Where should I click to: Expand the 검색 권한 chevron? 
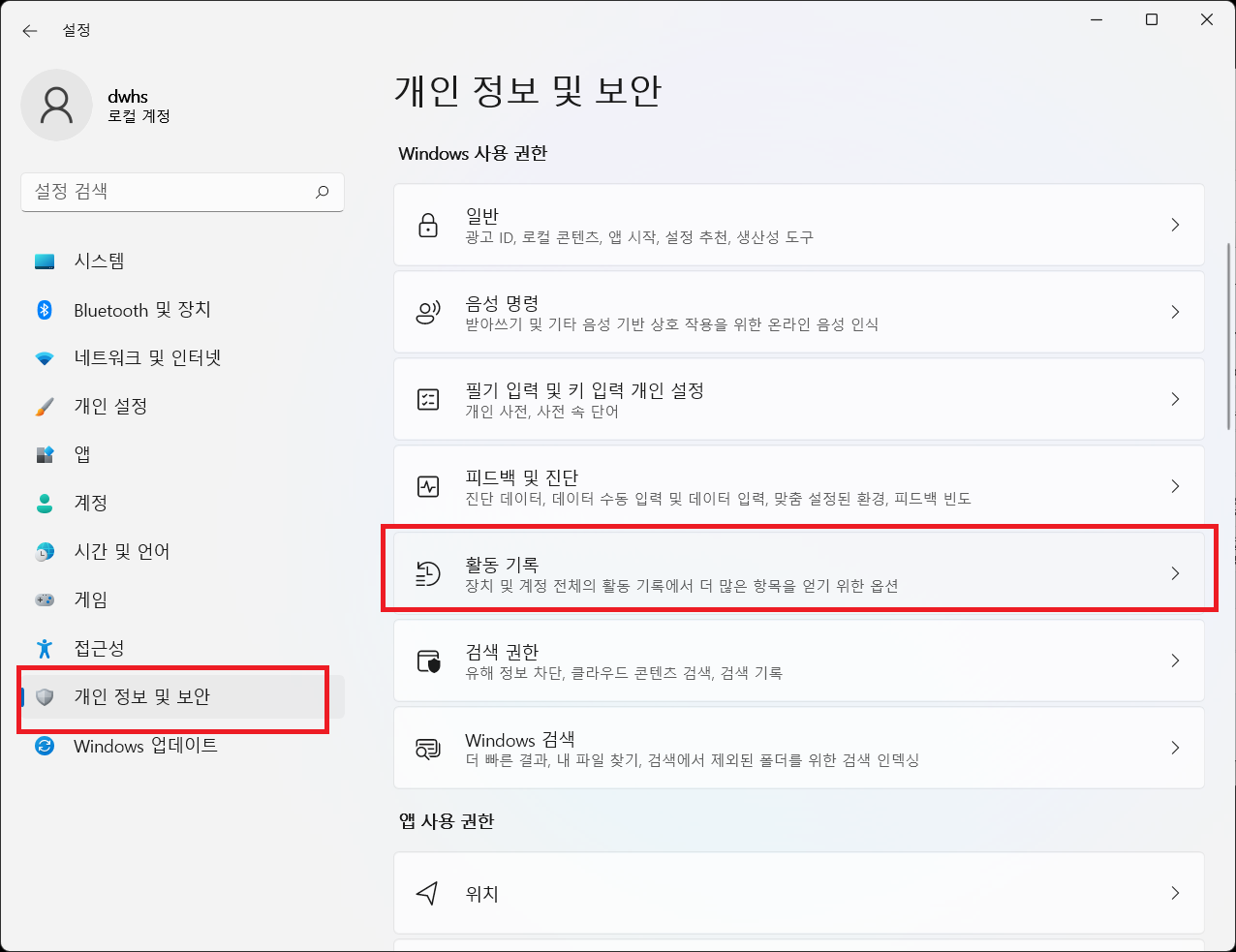1175,660
